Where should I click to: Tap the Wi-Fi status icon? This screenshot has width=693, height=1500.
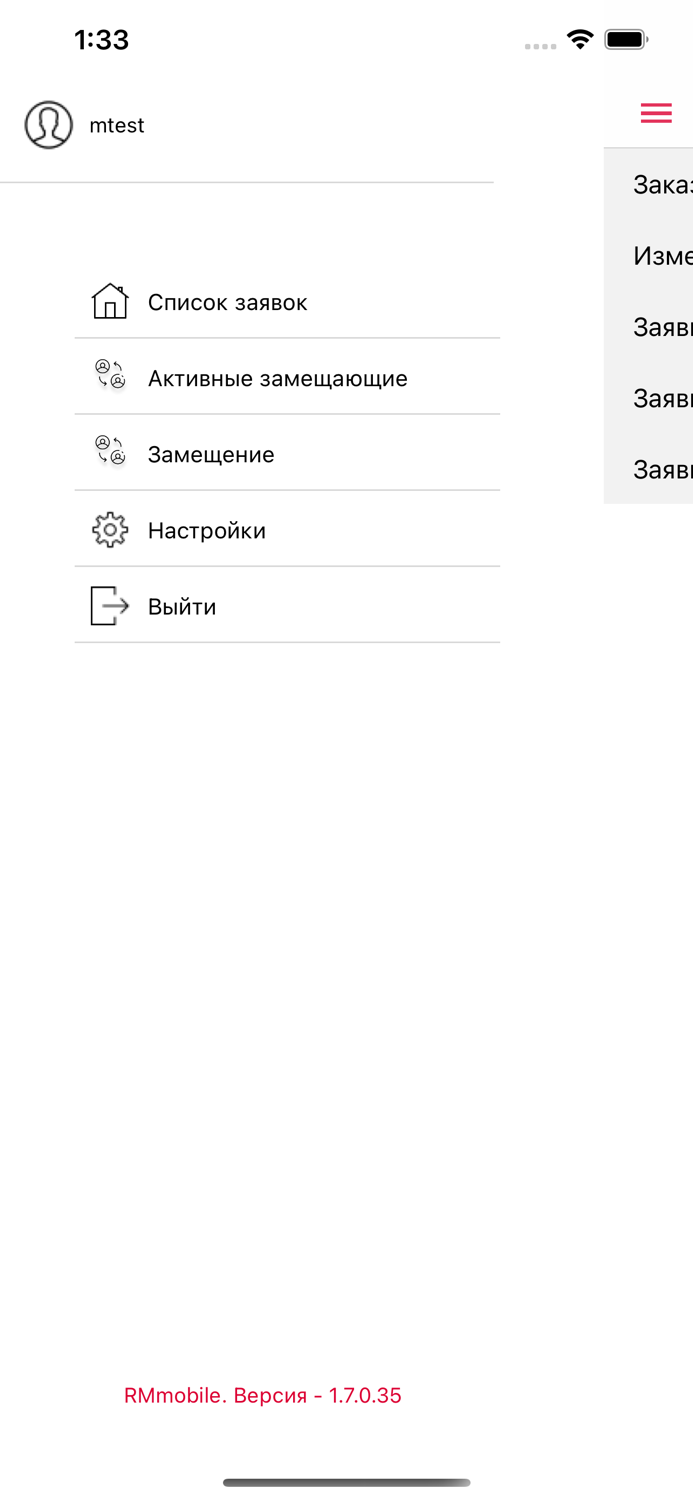580,40
